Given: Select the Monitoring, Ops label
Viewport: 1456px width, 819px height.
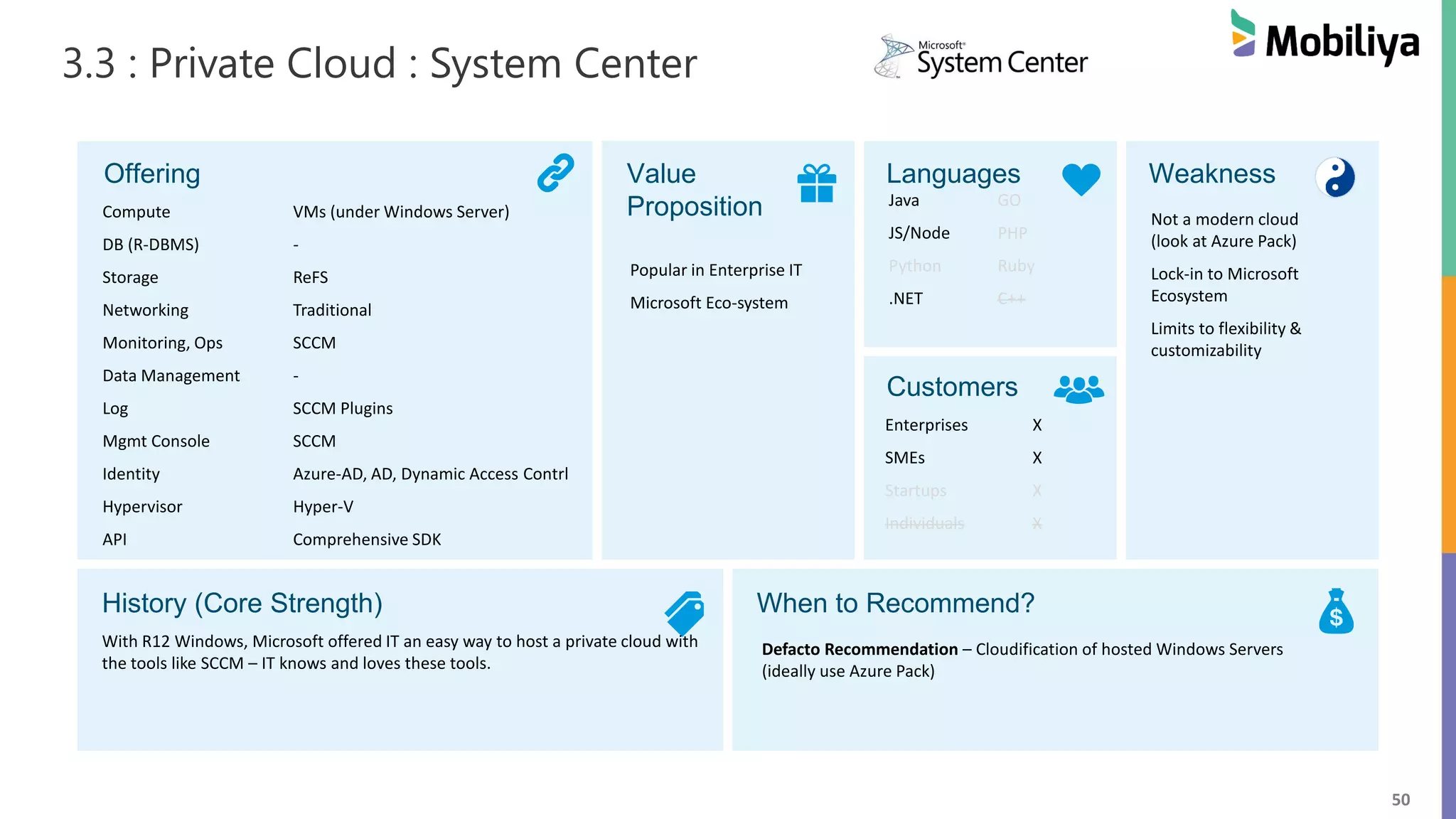Looking at the screenshot, I should click(163, 343).
